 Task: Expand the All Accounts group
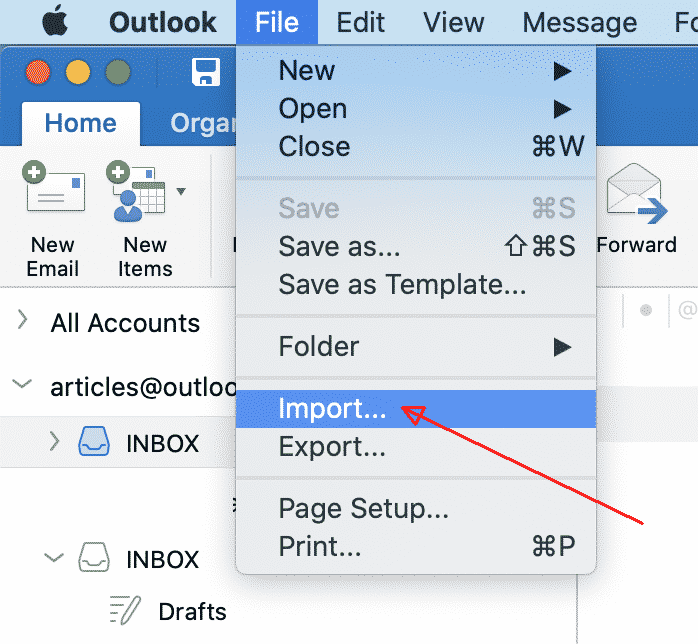[x=22, y=320]
